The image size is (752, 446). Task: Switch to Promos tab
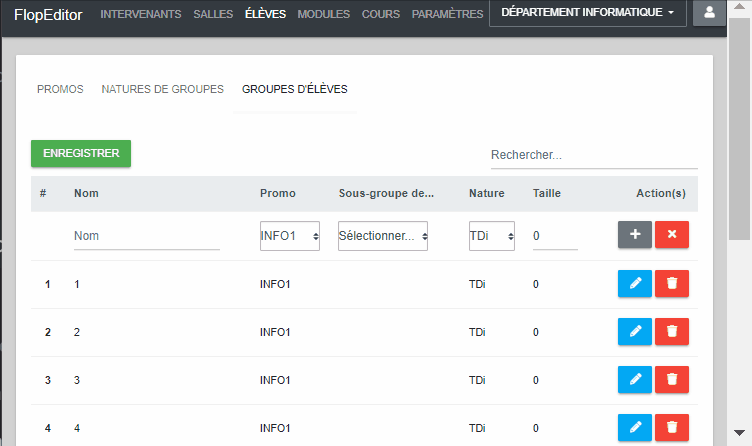60,89
